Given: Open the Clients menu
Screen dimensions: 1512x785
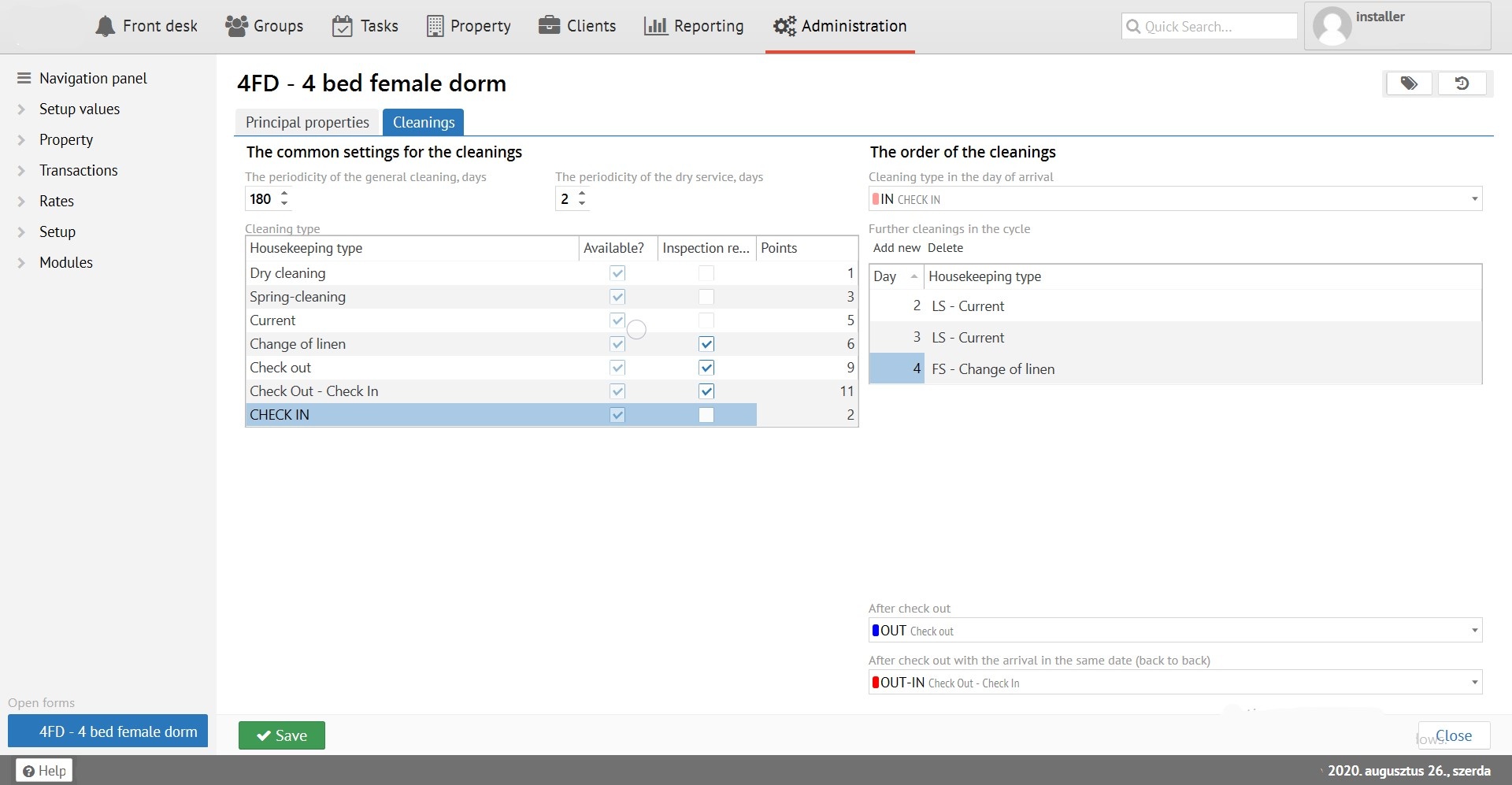Looking at the screenshot, I should pos(577,26).
